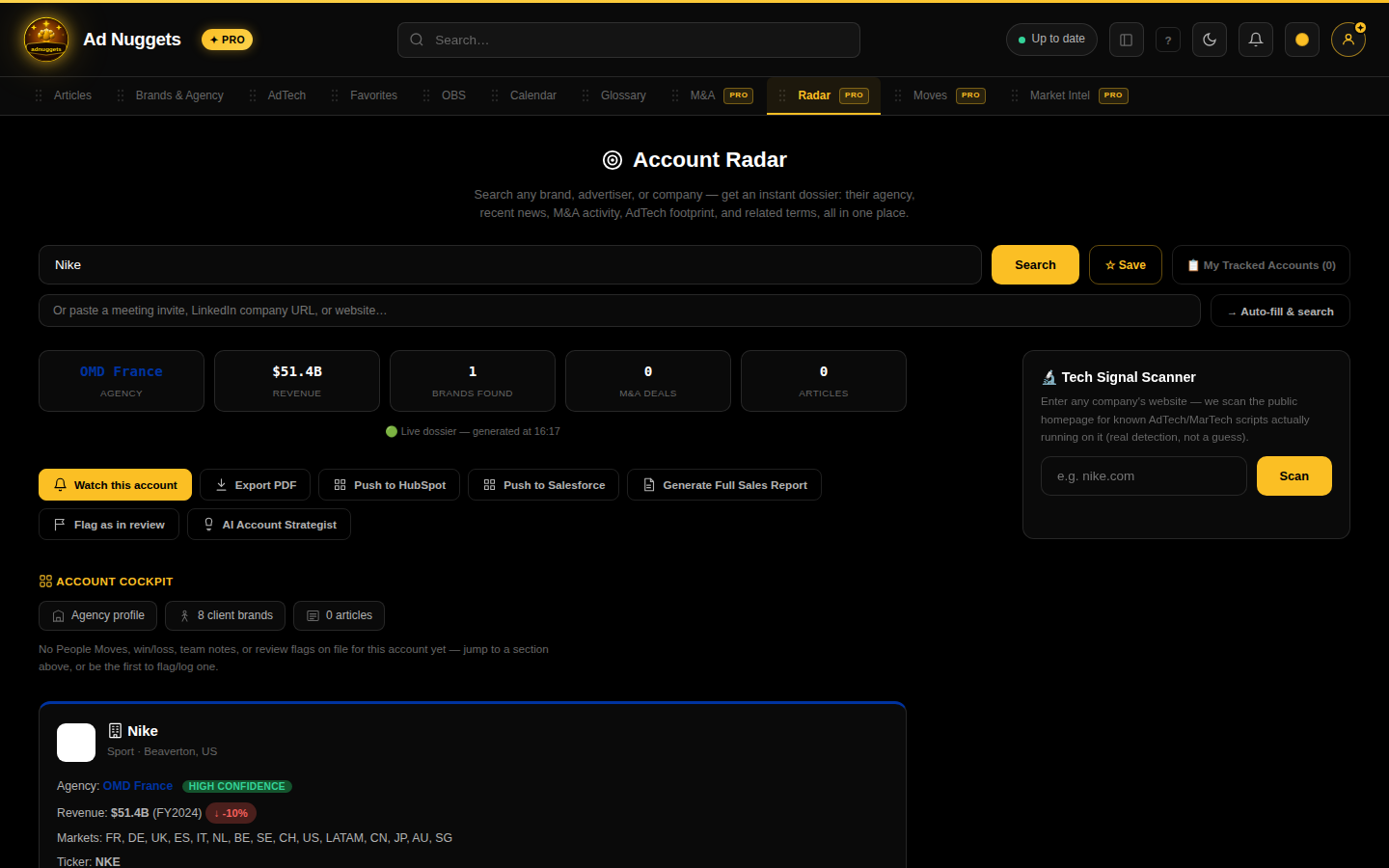Click the microscope Tech Signal Scanner icon
This screenshot has height=868, width=1389.
pos(1049,377)
